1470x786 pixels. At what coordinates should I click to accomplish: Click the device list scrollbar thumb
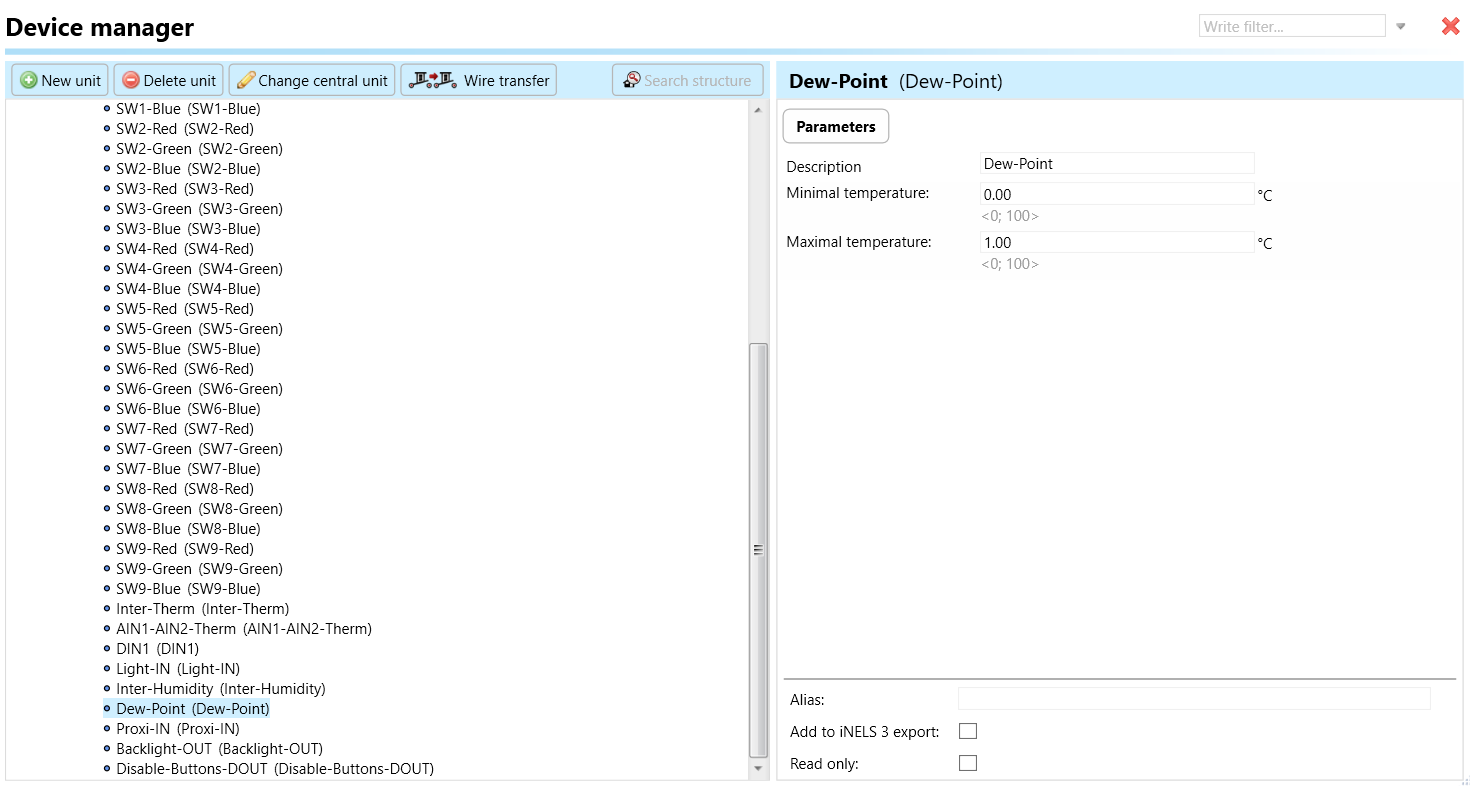[x=758, y=549]
